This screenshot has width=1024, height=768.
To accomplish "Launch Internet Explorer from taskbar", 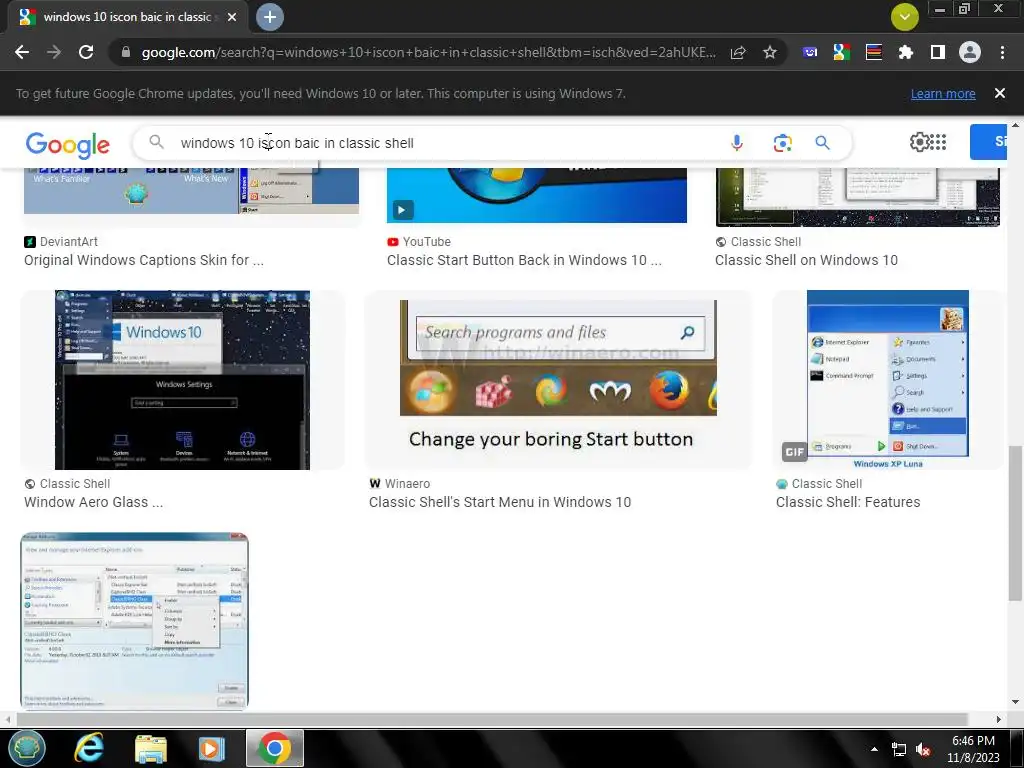I will tap(89, 748).
